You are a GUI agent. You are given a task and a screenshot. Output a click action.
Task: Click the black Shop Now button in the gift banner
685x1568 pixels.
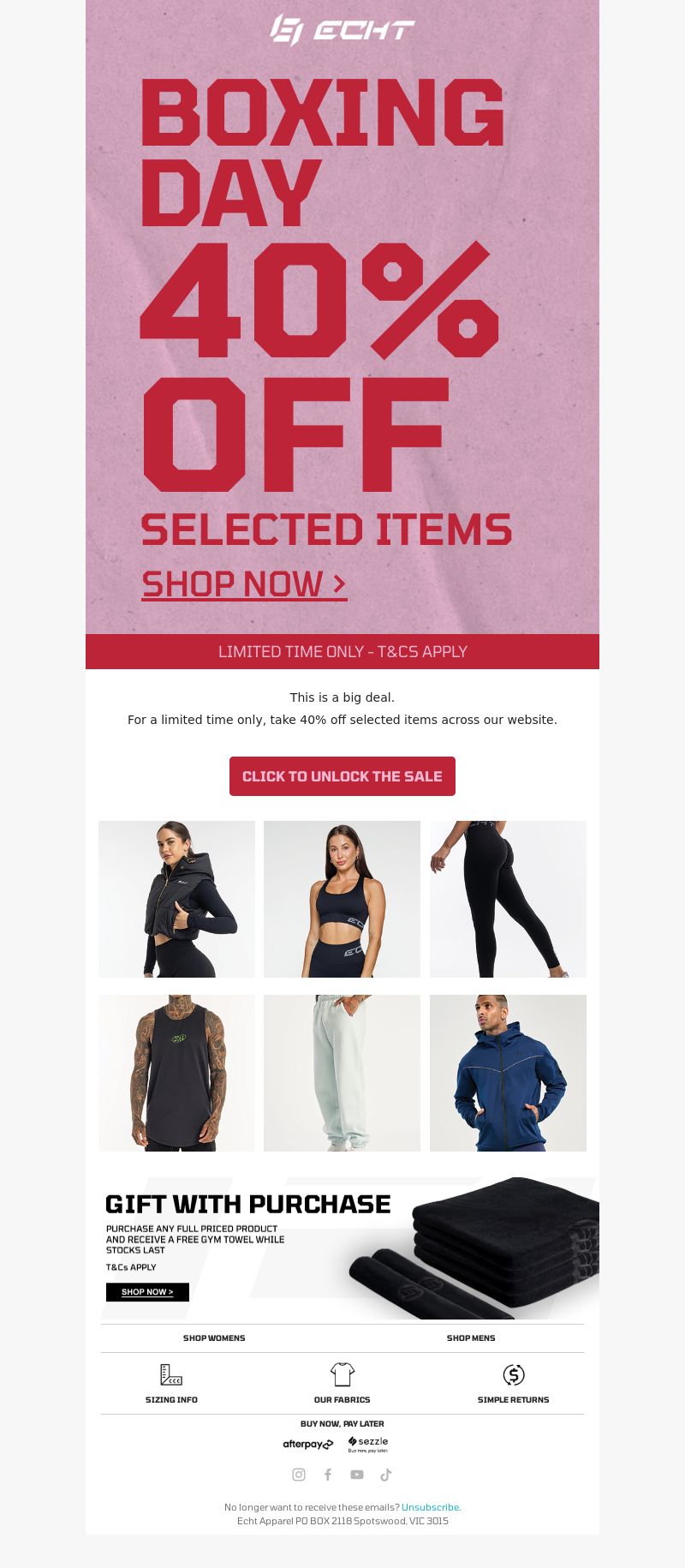click(147, 1292)
